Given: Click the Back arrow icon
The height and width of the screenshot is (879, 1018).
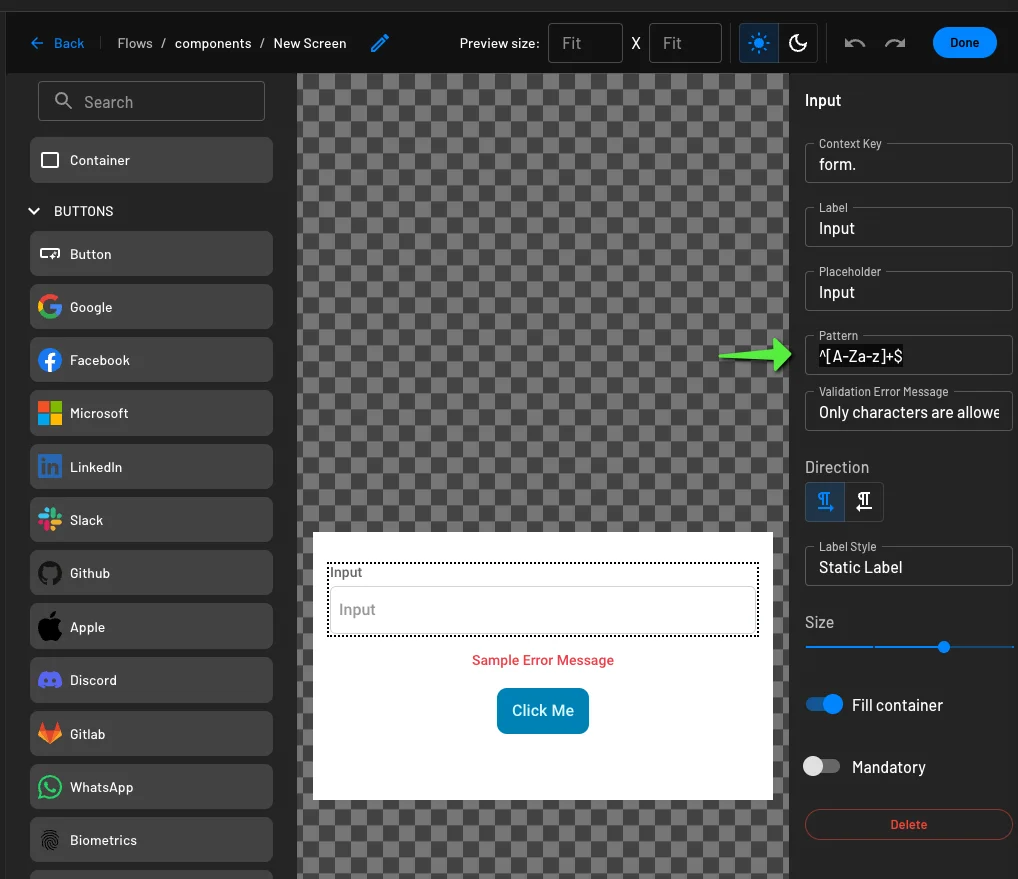Looking at the screenshot, I should tap(37, 43).
